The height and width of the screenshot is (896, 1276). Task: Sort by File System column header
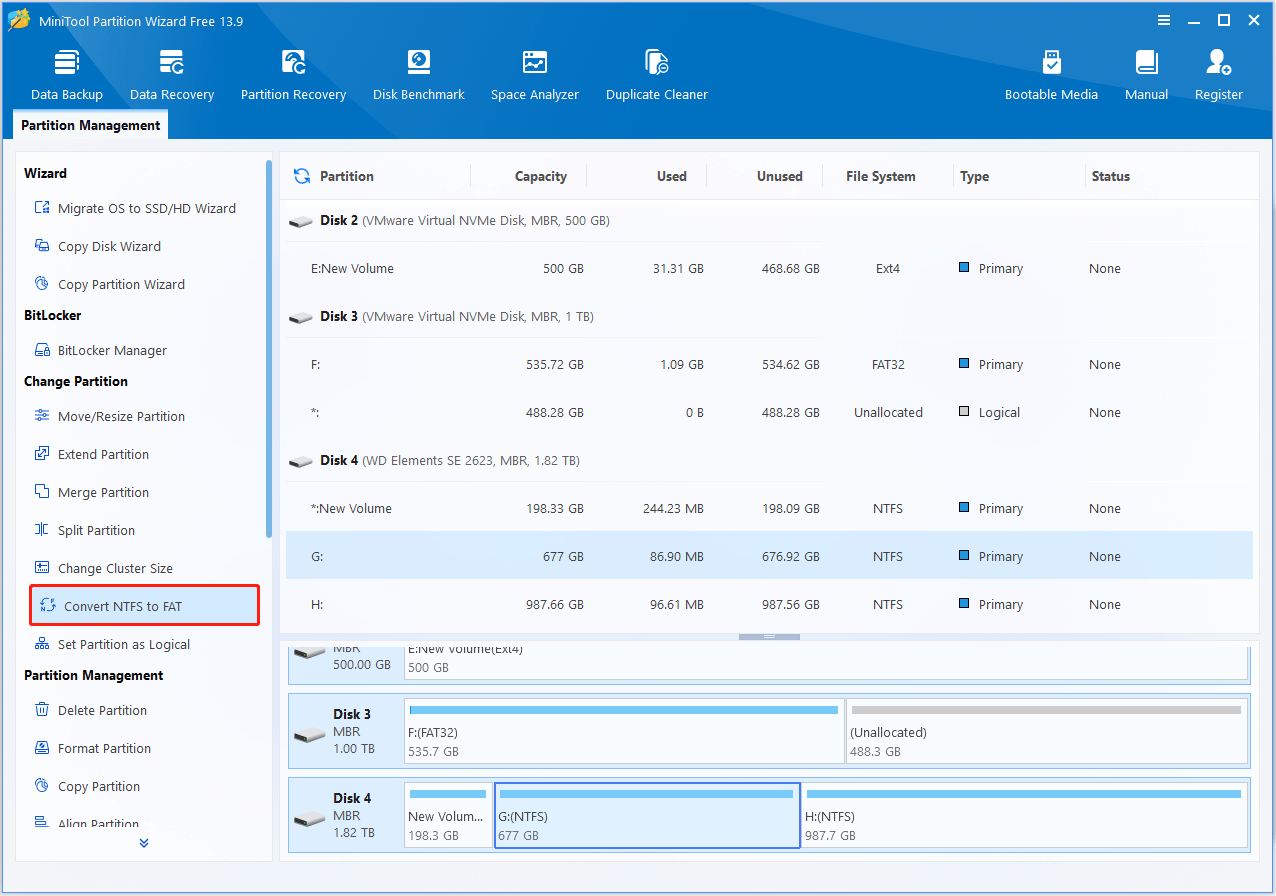point(880,176)
